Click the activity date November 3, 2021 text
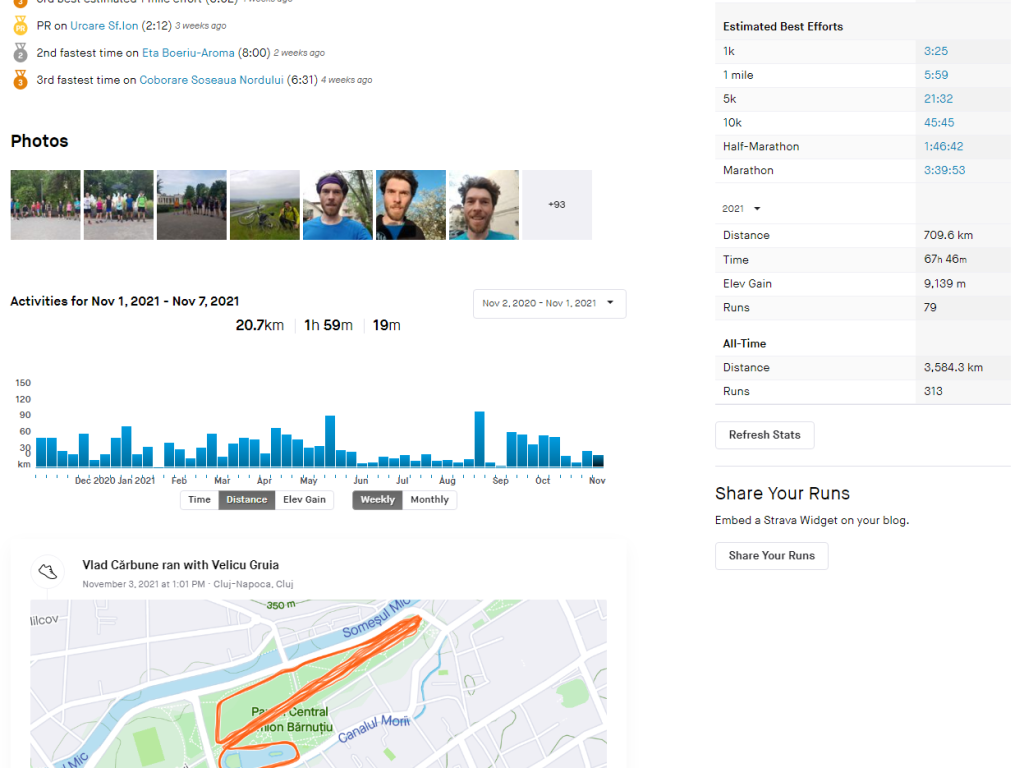Viewport: 1024px width, 768px height. [x=144, y=584]
